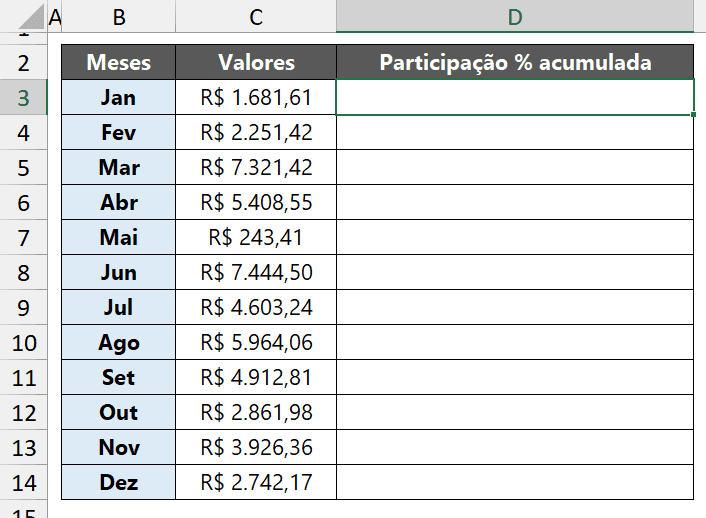Click empty column D cell in Fev row
706x518 pixels.
[515, 133]
